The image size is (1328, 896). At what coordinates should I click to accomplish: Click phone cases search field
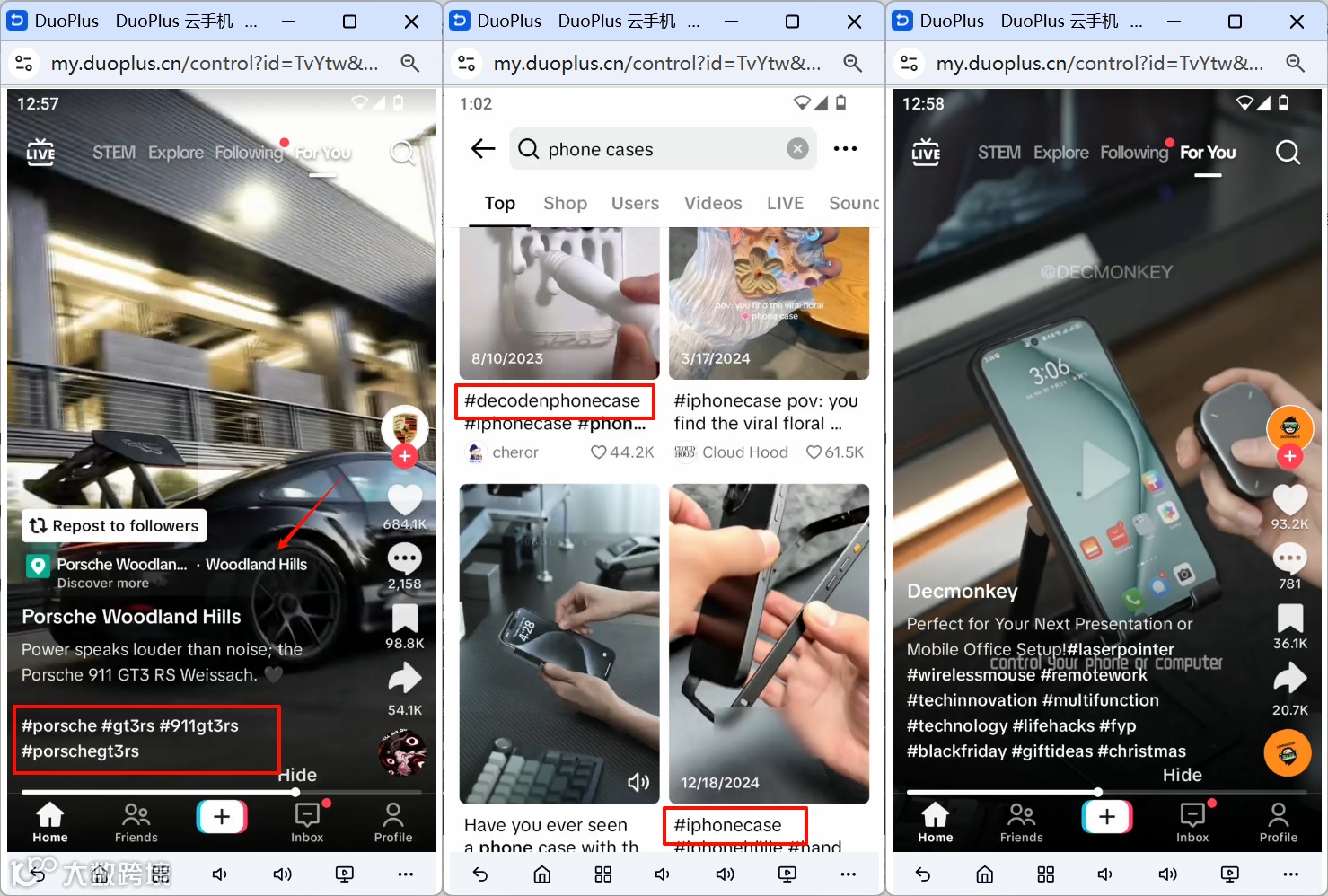[663, 149]
